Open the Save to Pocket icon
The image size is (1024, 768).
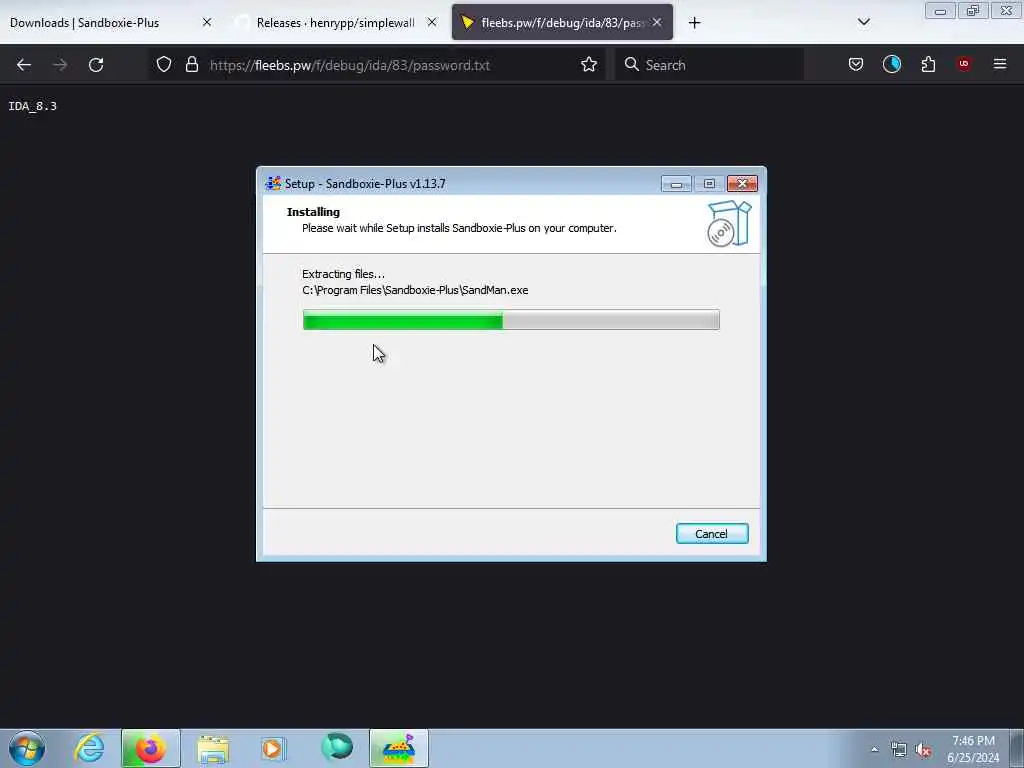click(x=856, y=64)
